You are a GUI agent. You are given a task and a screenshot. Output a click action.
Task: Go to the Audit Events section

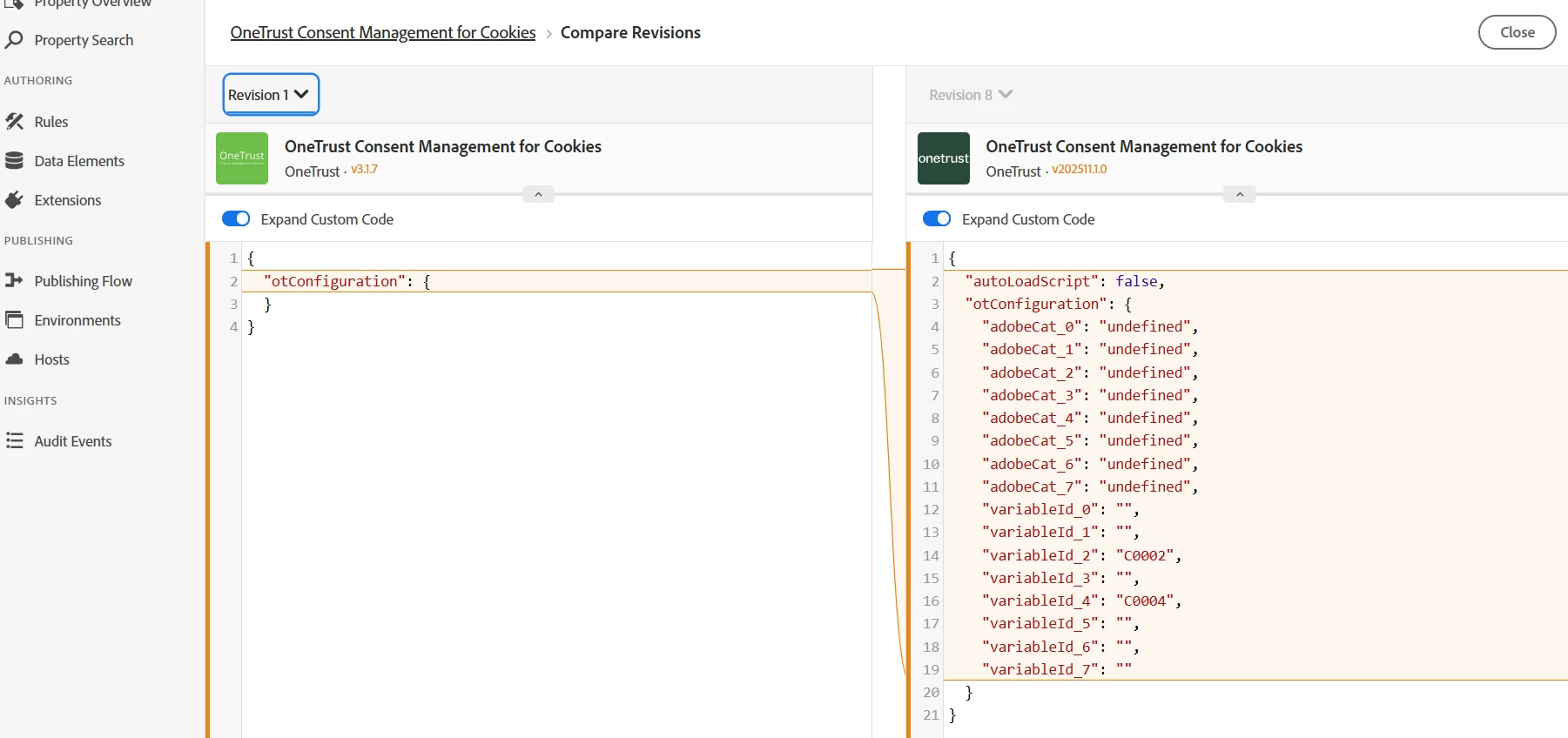pos(73,441)
